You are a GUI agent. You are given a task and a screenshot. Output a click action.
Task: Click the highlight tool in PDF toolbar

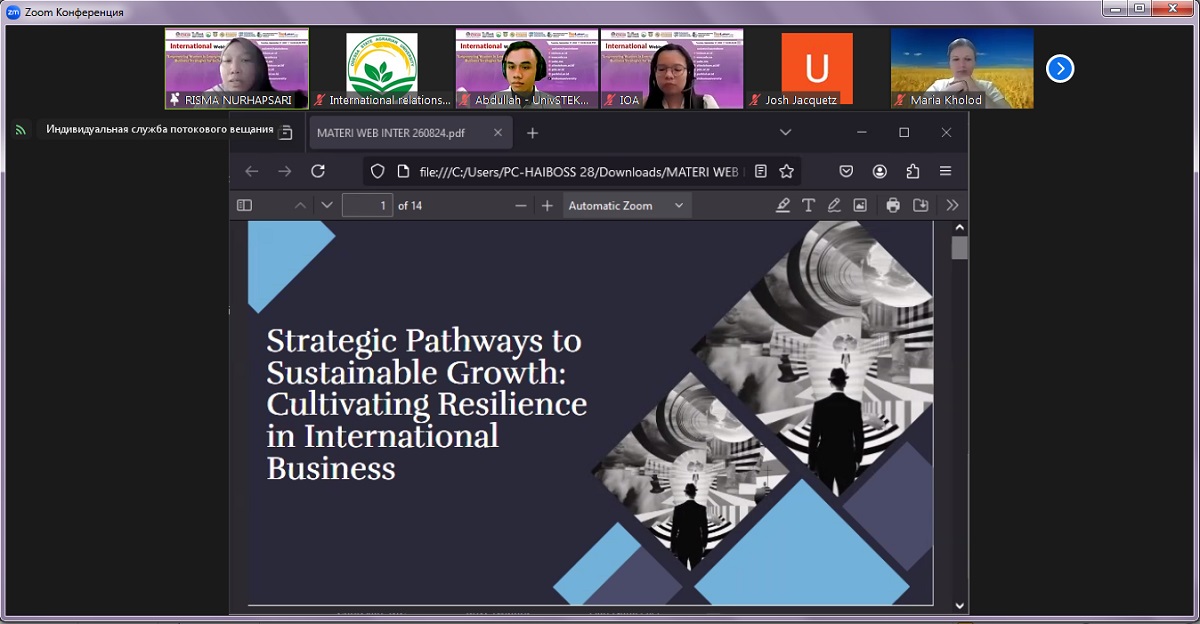coord(783,205)
